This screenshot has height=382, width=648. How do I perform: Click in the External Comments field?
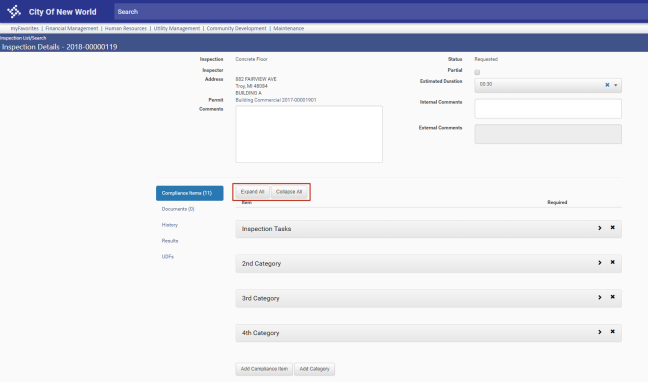(x=548, y=134)
